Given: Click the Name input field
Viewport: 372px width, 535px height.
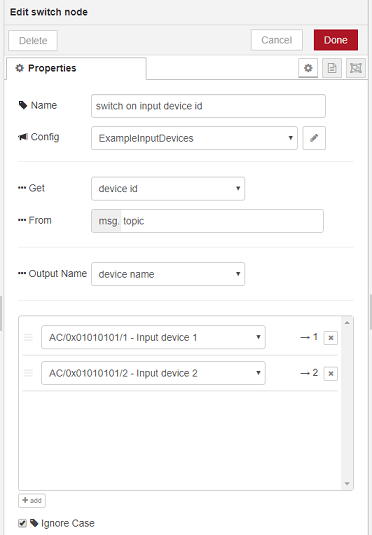Looking at the screenshot, I should click(208, 106).
